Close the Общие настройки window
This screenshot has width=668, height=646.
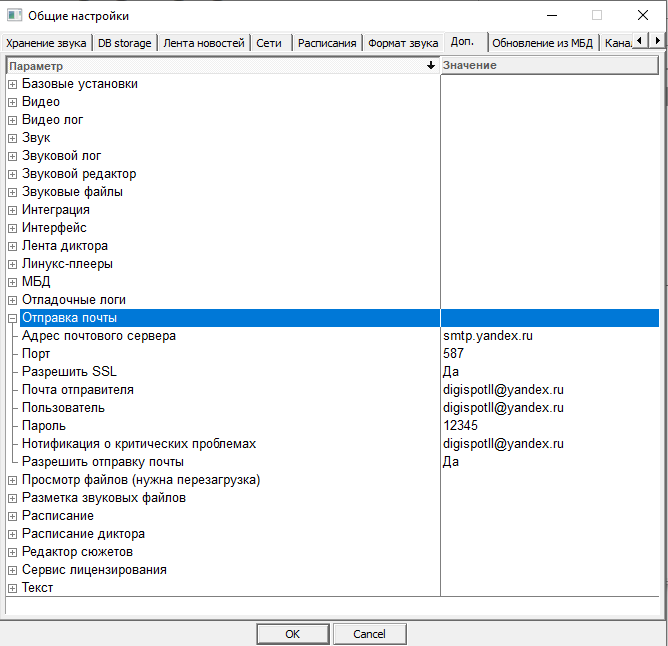point(643,15)
